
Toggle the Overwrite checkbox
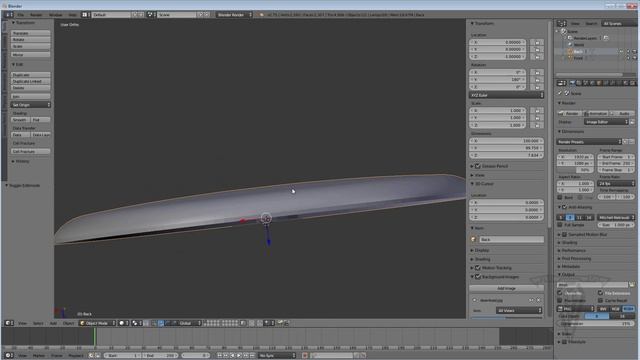(560, 293)
